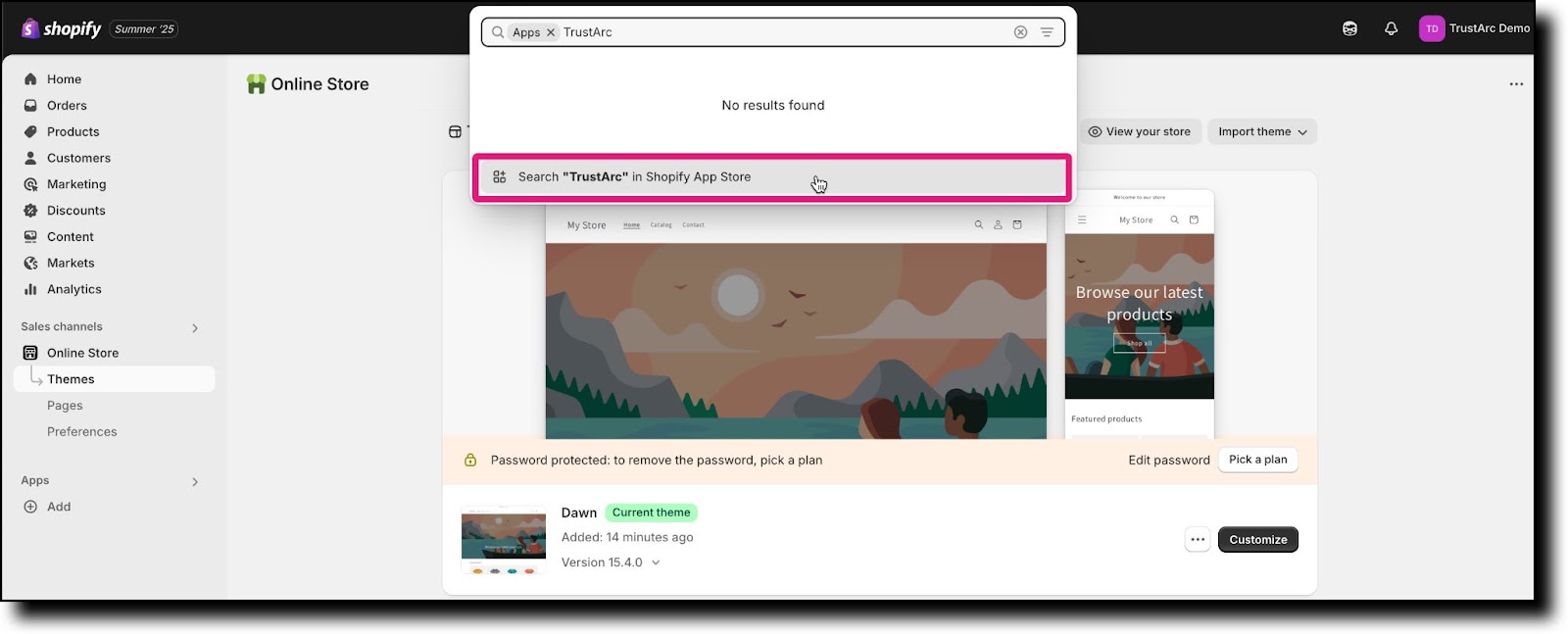This screenshot has height=634, width=1568.
Task: Click the Analytics bar chart icon
Action: tap(30, 290)
